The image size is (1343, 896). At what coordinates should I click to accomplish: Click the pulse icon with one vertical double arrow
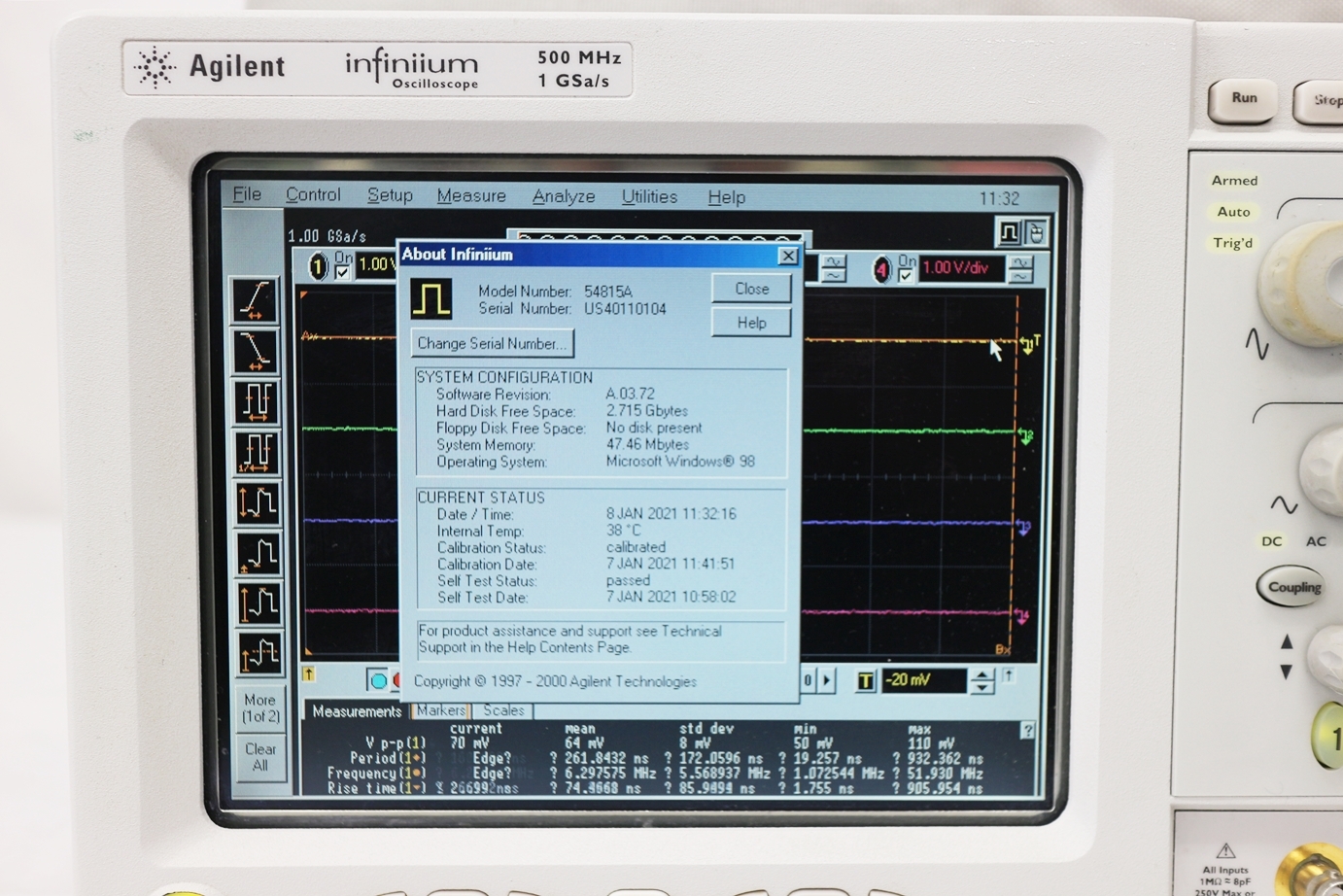click(x=258, y=502)
